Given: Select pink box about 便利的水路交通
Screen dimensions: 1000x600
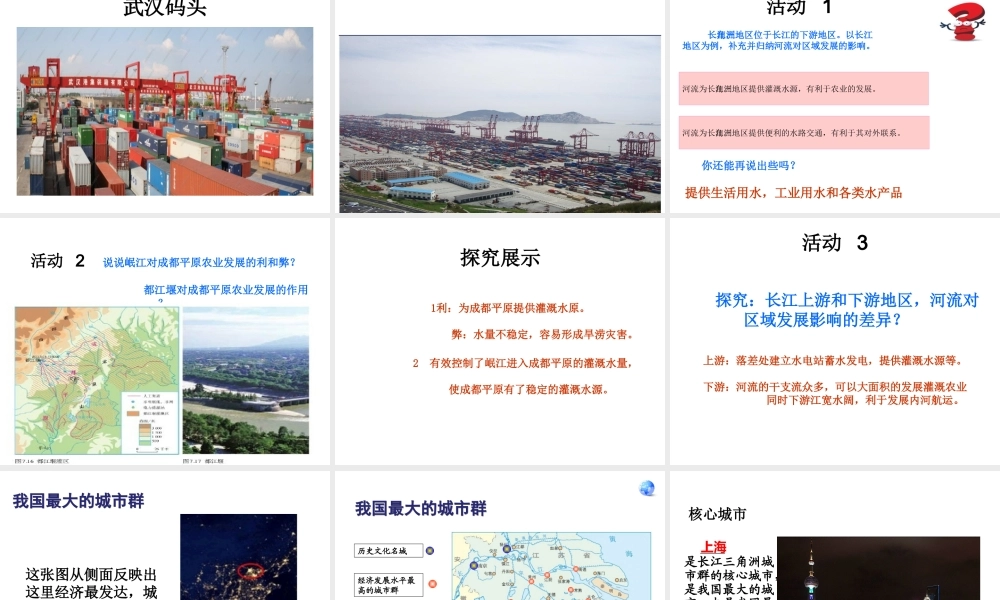Looking at the screenshot, I should pyautogui.click(x=804, y=133).
